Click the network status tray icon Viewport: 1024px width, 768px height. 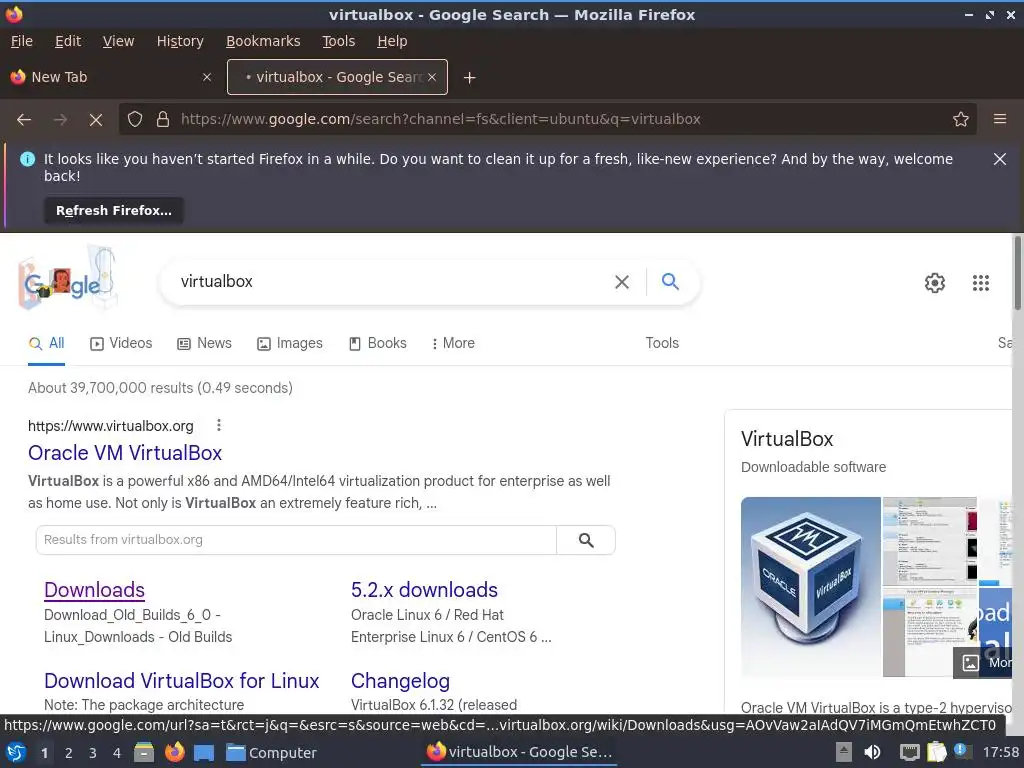tap(908, 753)
